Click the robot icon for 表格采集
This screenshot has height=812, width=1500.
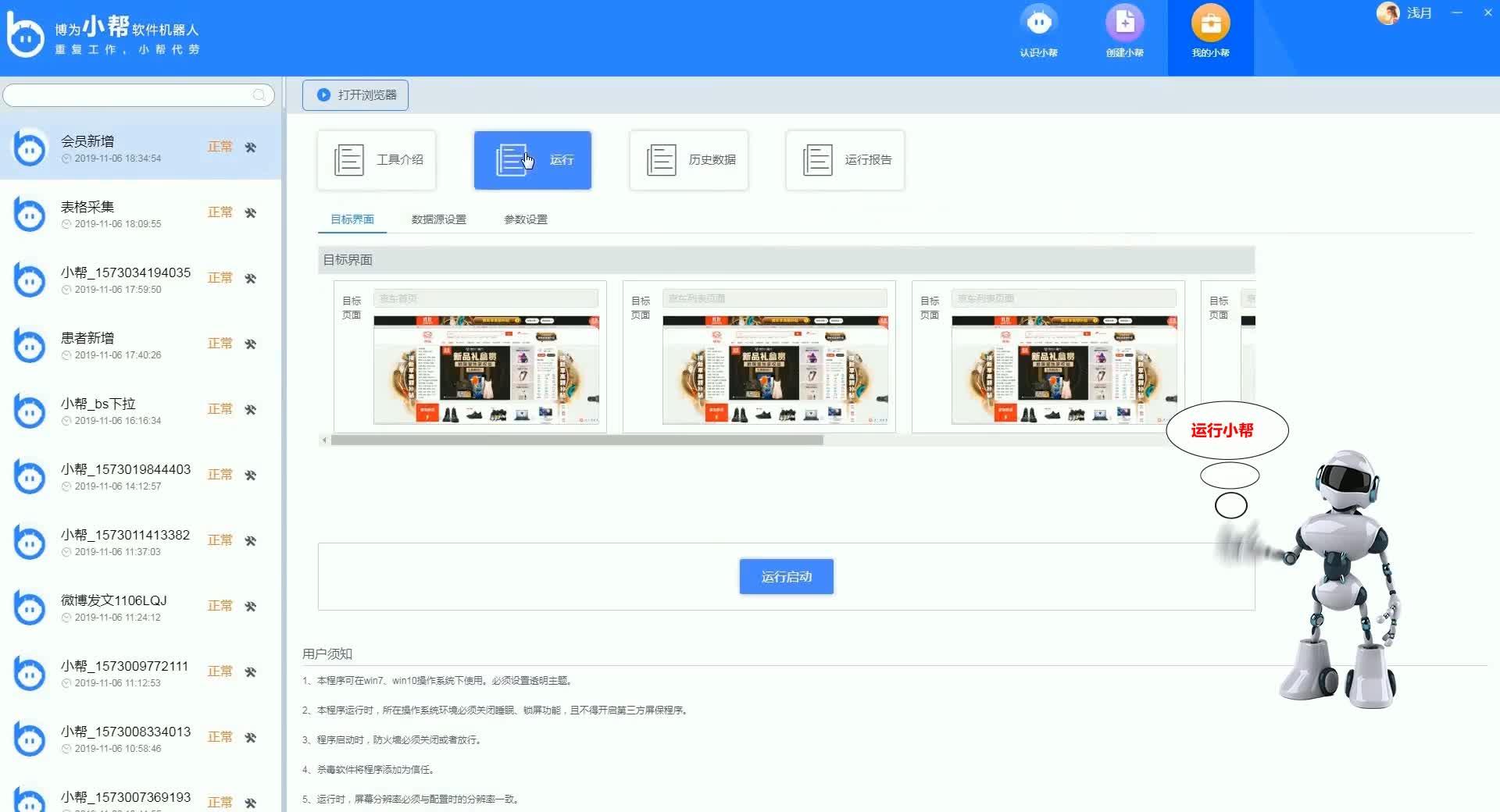pyautogui.click(x=30, y=213)
